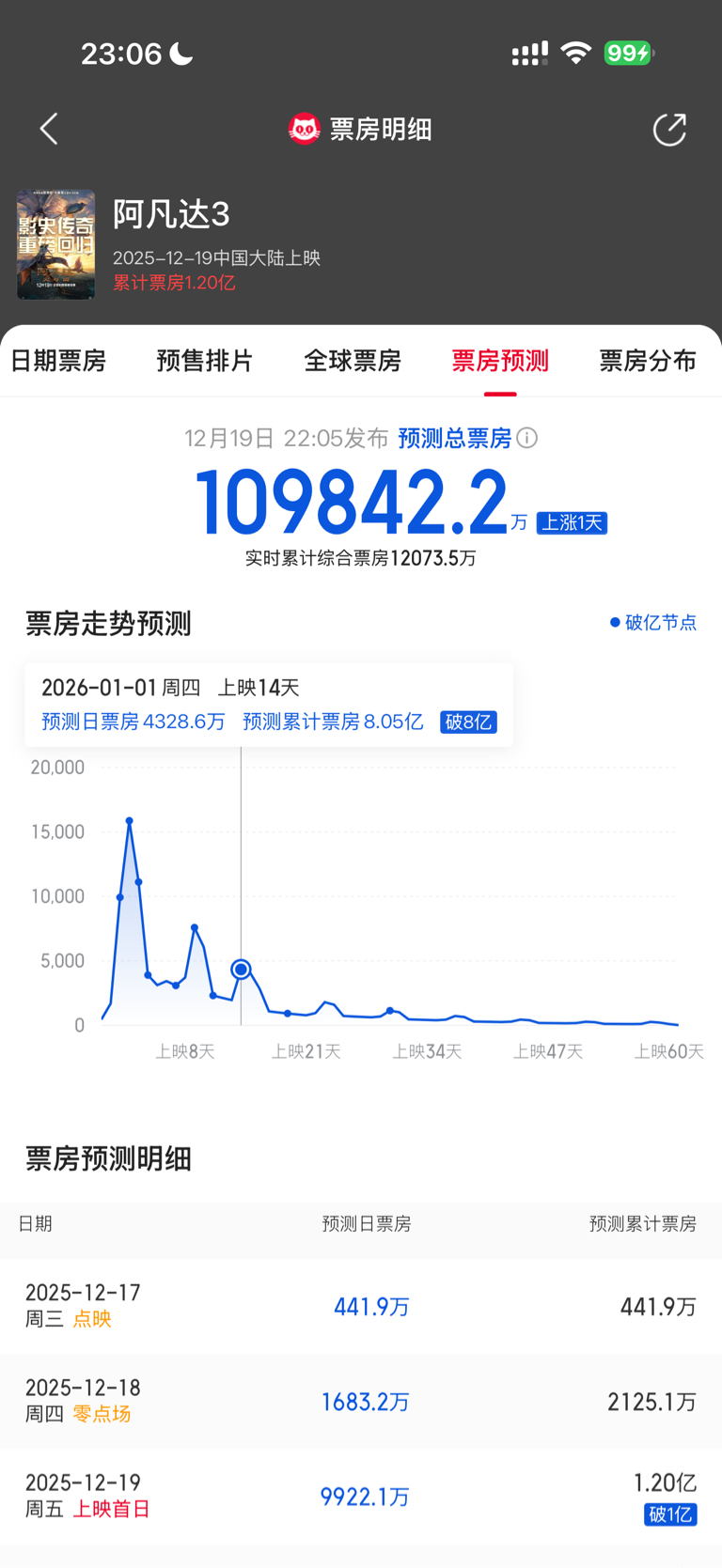The height and width of the screenshot is (1568, 722).
Task: Tap the 441.9万 daily forecast value
Action: click(371, 1307)
